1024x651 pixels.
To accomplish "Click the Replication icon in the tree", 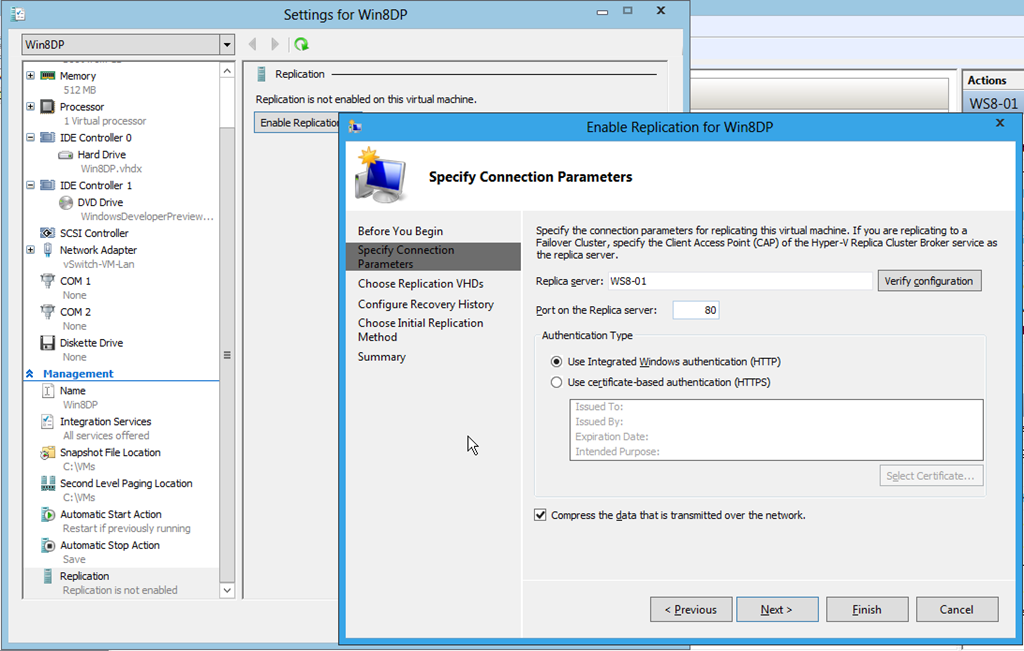I will click(48, 576).
